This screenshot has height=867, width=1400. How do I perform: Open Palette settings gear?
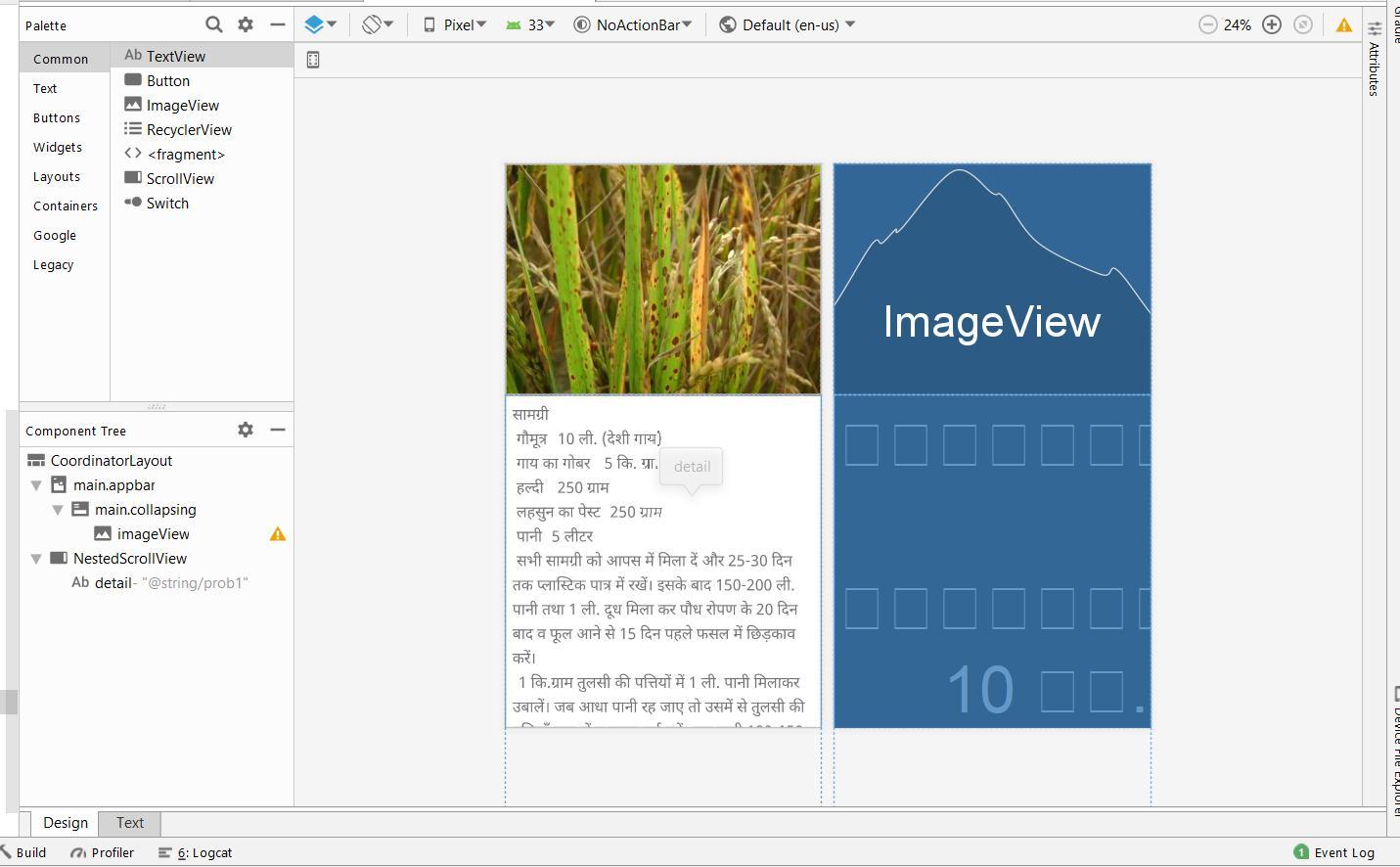pos(246,24)
